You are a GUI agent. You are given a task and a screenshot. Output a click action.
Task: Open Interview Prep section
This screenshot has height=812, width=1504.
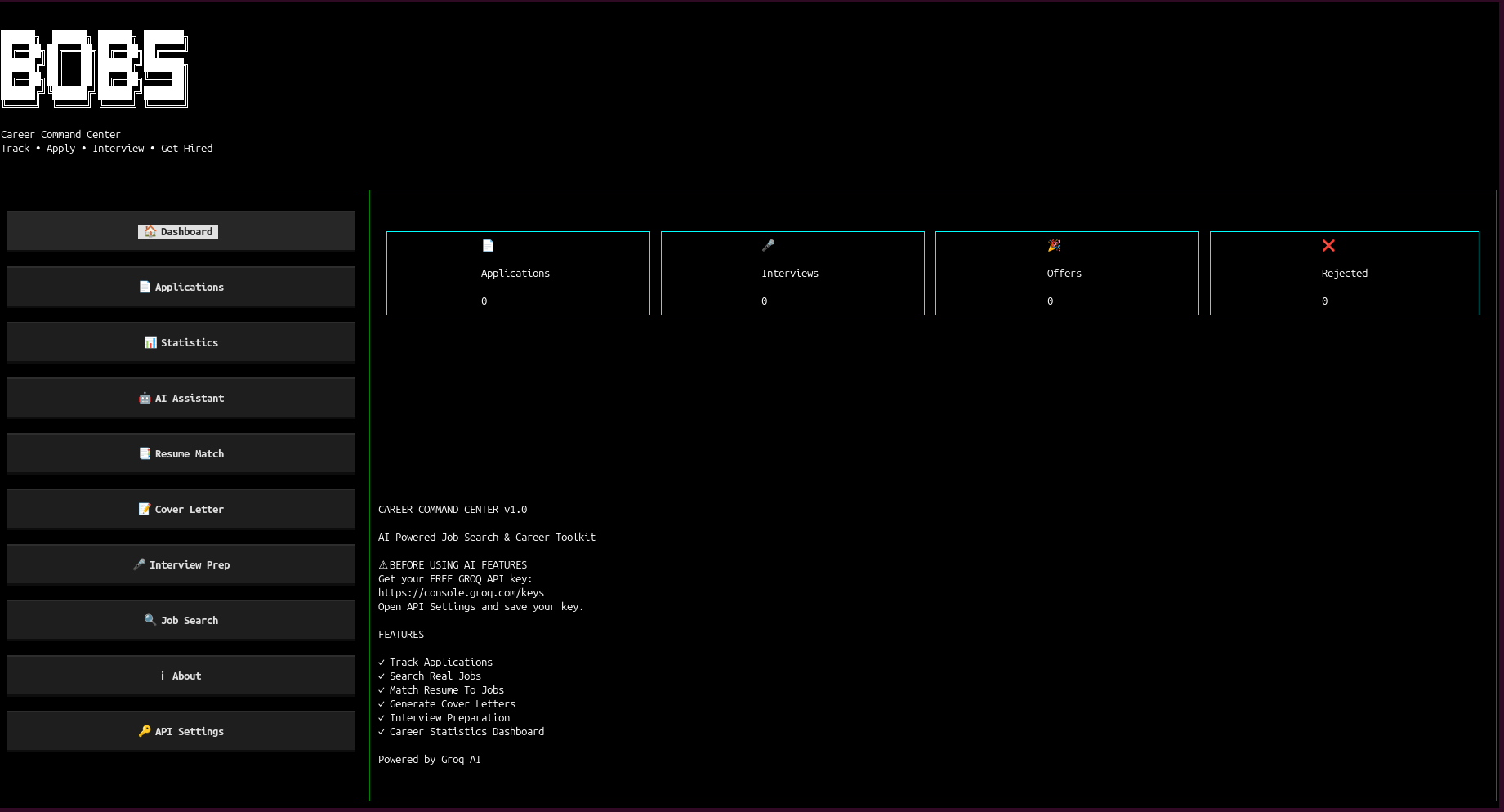click(x=181, y=564)
